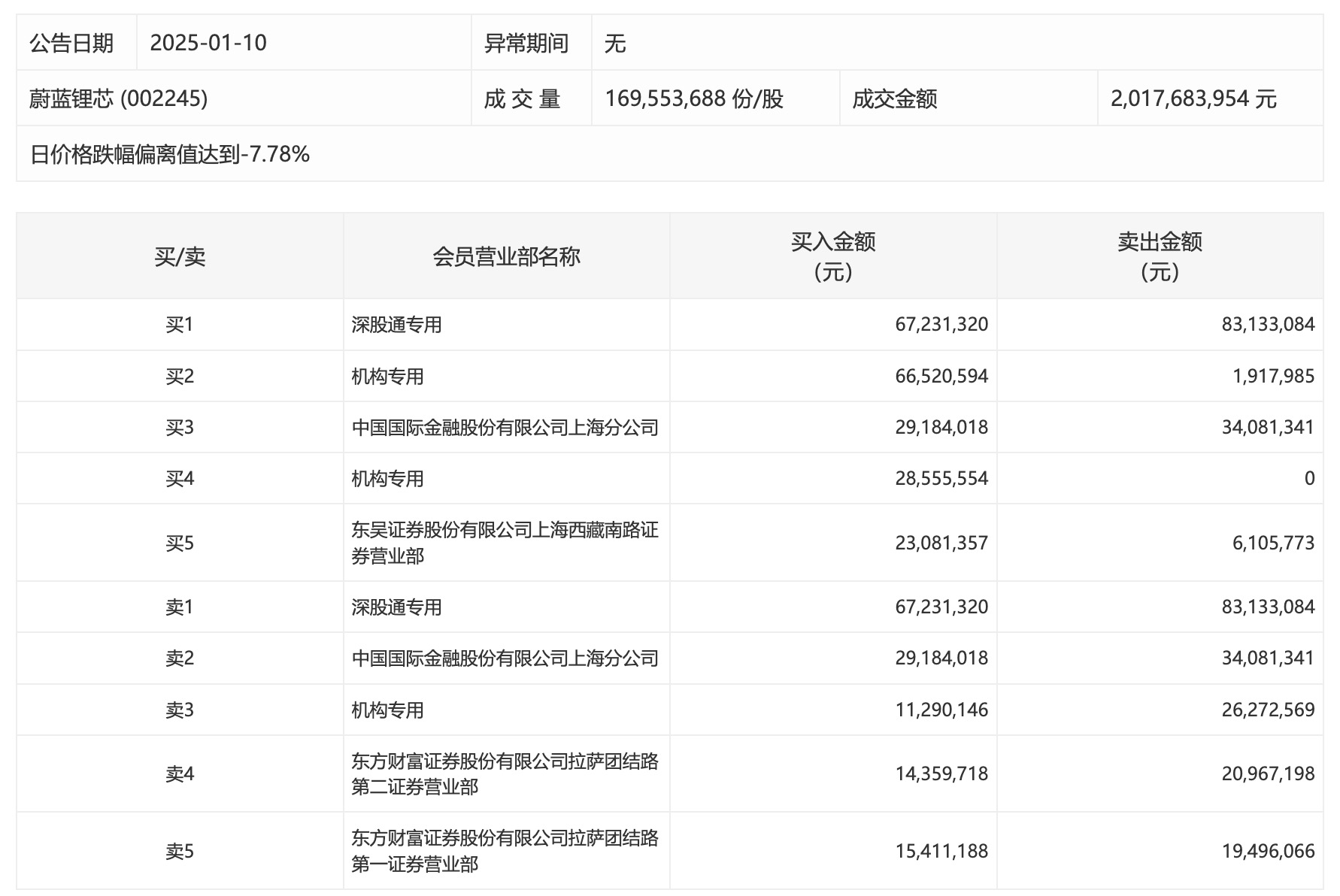Screen dimensions: 1340x896
Task: Select the 买3 row label
Action: [180, 427]
